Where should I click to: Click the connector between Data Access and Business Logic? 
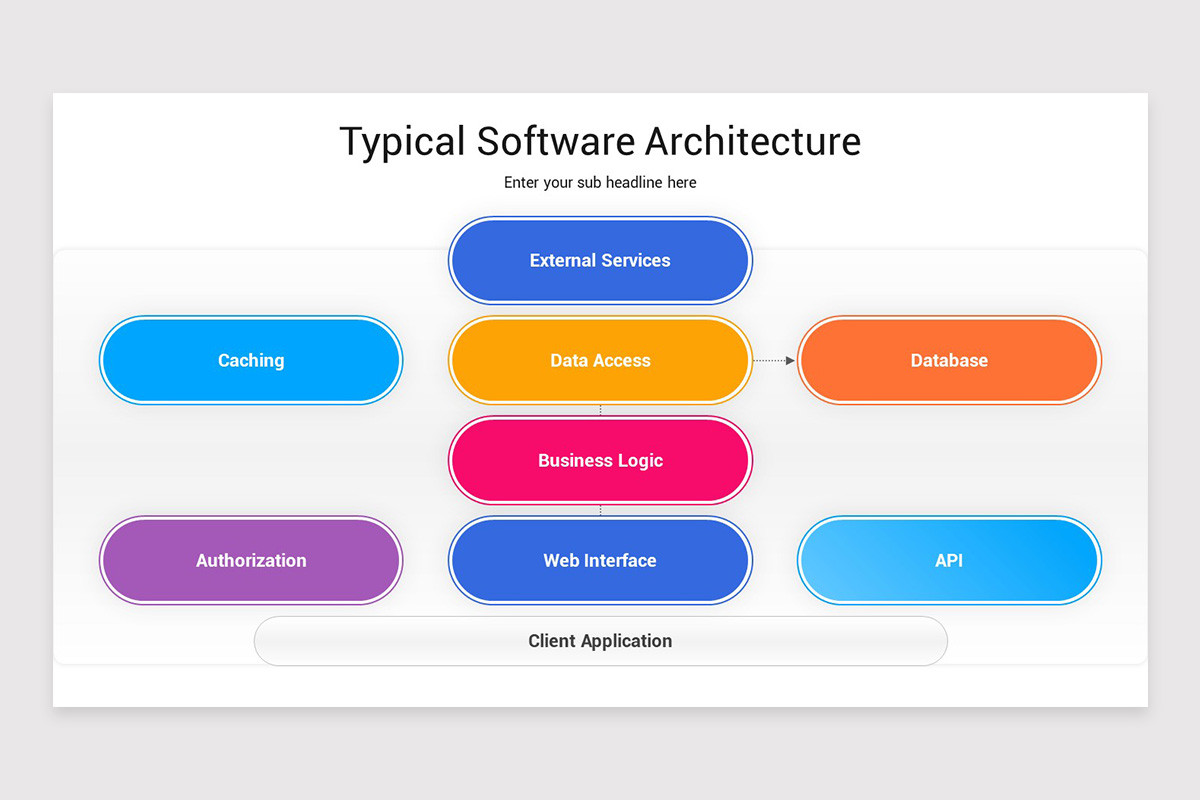pos(600,410)
